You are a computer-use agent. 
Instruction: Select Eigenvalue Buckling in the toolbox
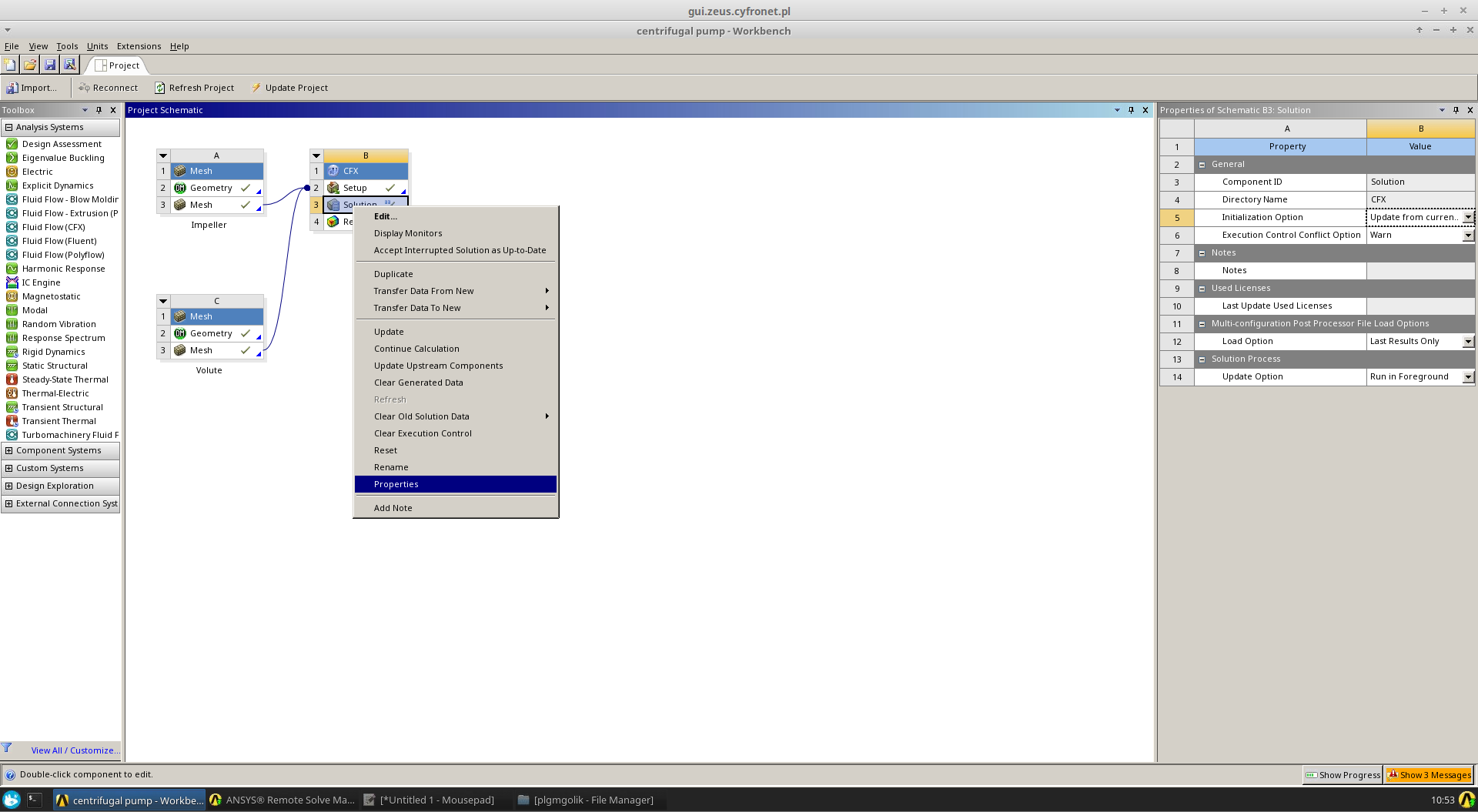click(63, 158)
